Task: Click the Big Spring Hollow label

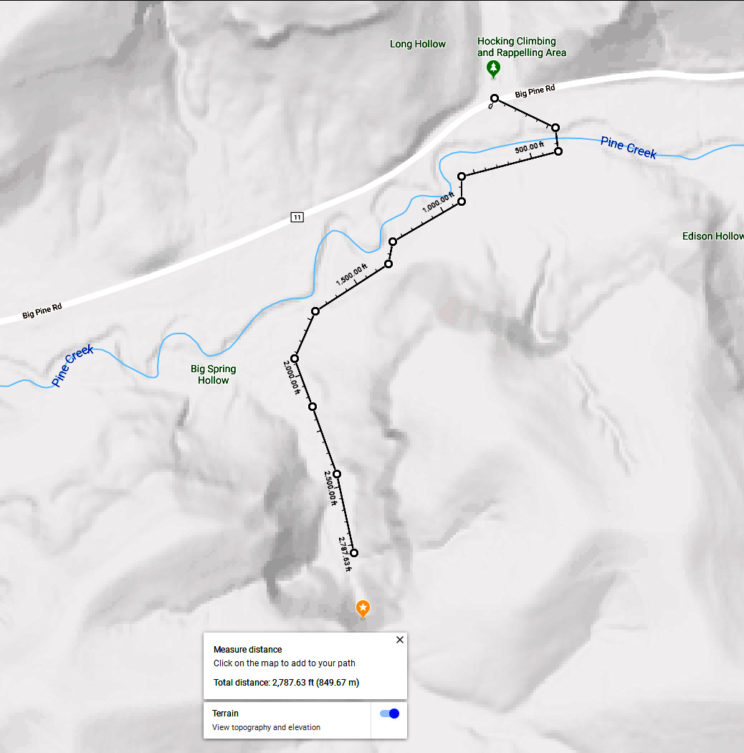Action: (x=213, y=374)
